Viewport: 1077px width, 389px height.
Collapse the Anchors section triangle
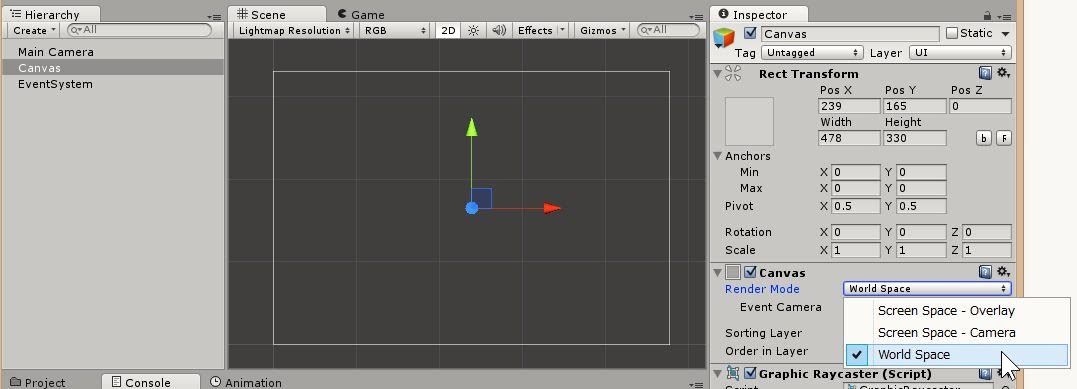(x=718, y=156)
